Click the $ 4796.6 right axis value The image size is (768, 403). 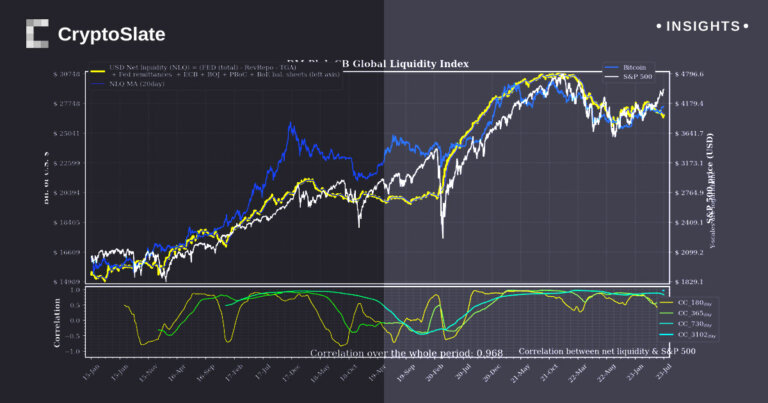[x=689, y=74]
